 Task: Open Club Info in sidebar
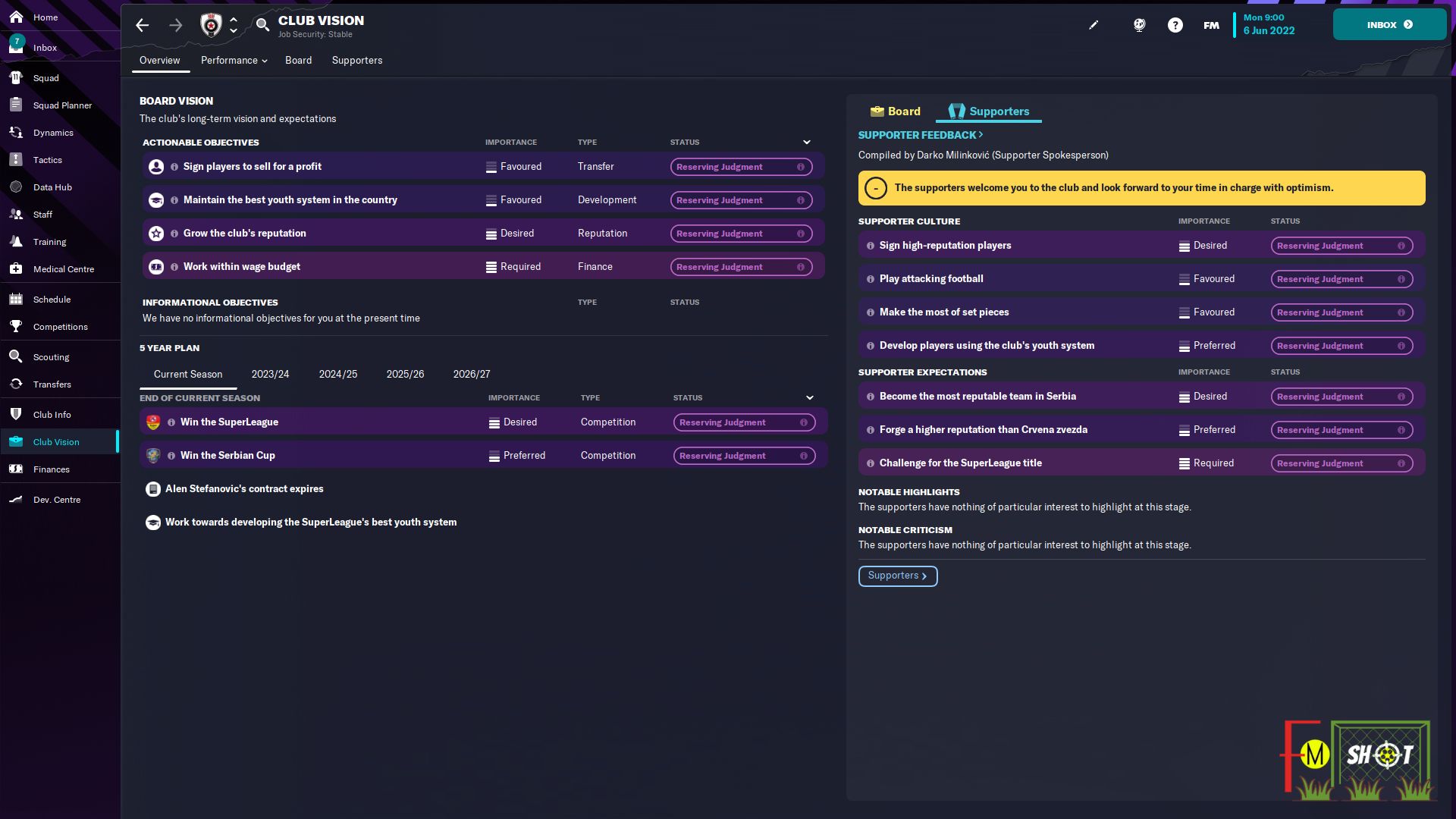[x=52, y=415]
